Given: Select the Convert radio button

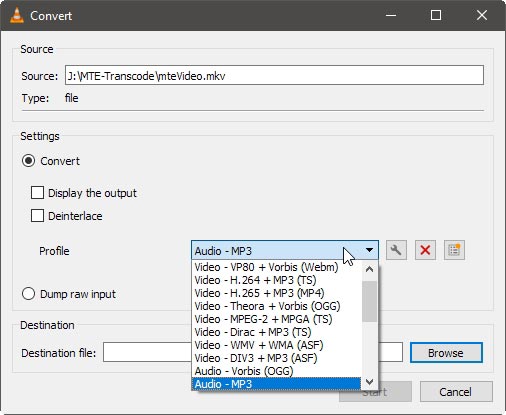Looking at the screenshot, I should [28, 161].
